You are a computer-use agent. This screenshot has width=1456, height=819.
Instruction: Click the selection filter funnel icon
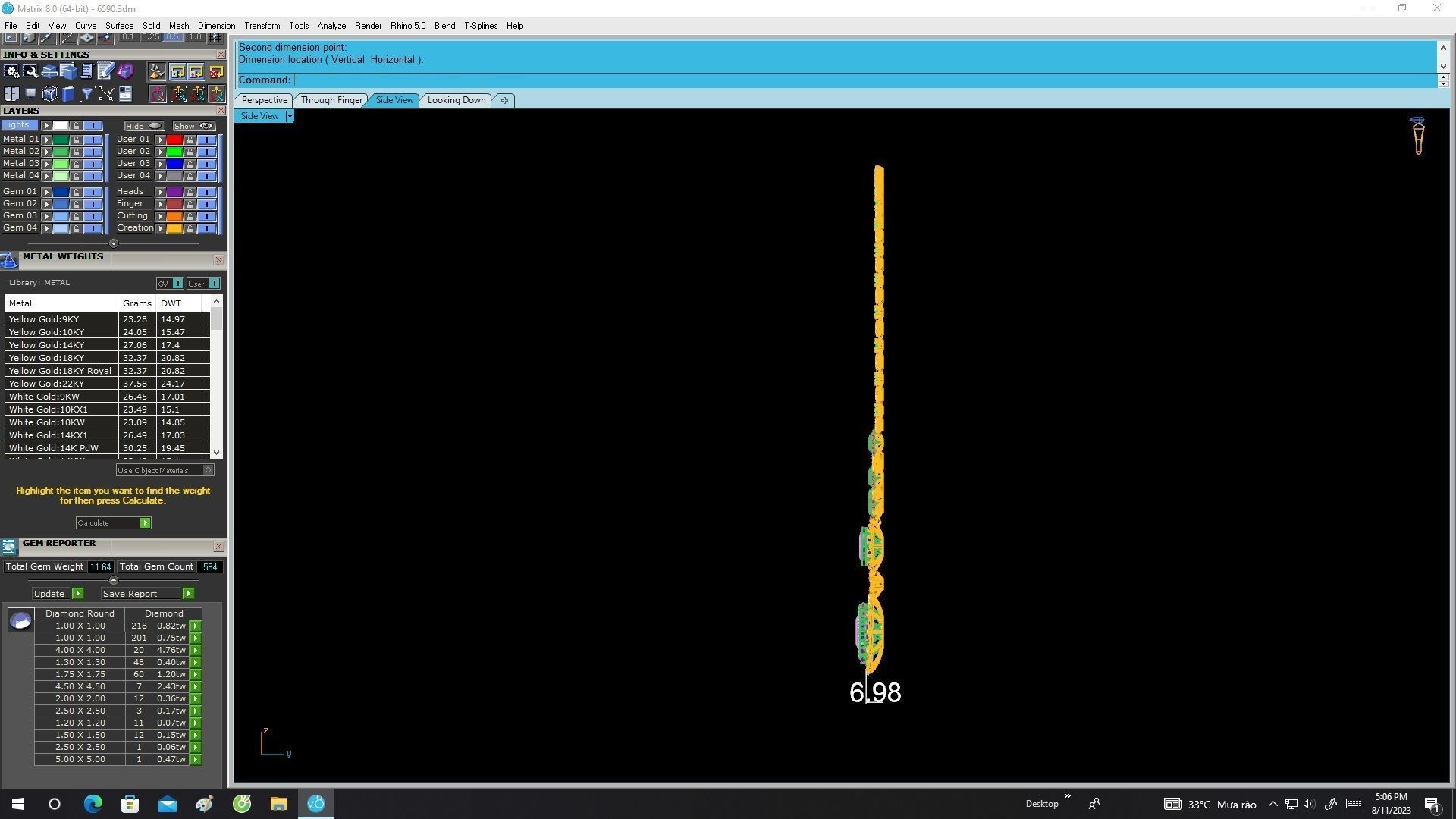86,94
